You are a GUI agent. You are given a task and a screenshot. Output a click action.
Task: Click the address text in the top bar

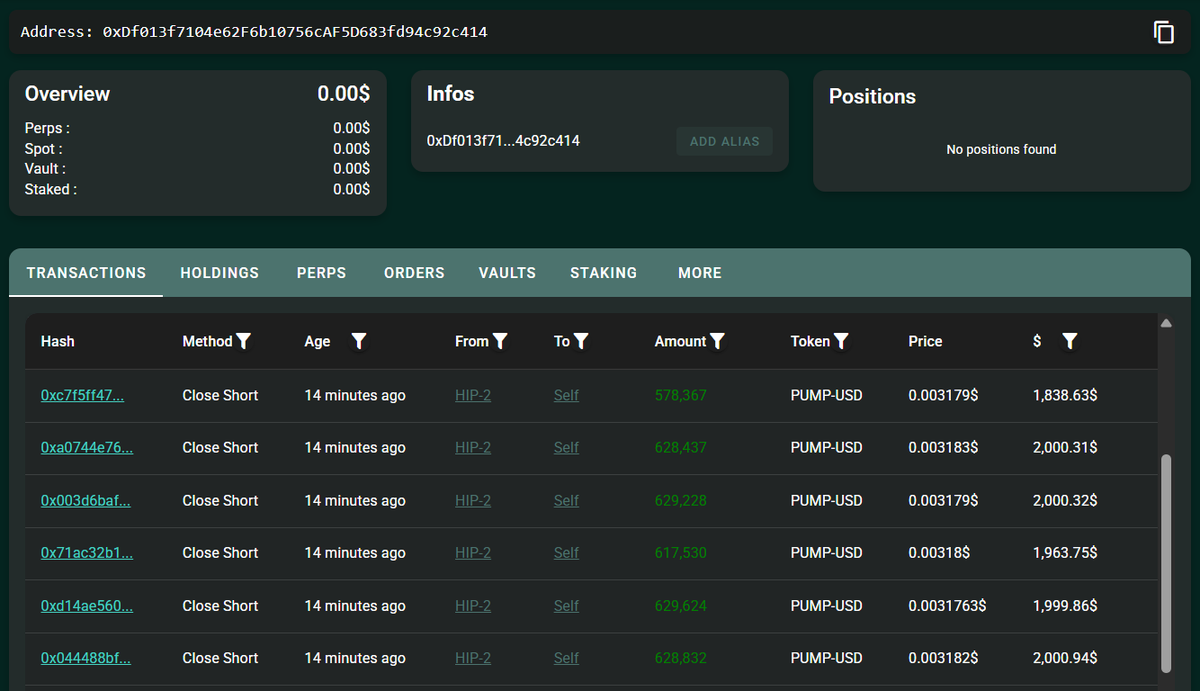point(254,32)
